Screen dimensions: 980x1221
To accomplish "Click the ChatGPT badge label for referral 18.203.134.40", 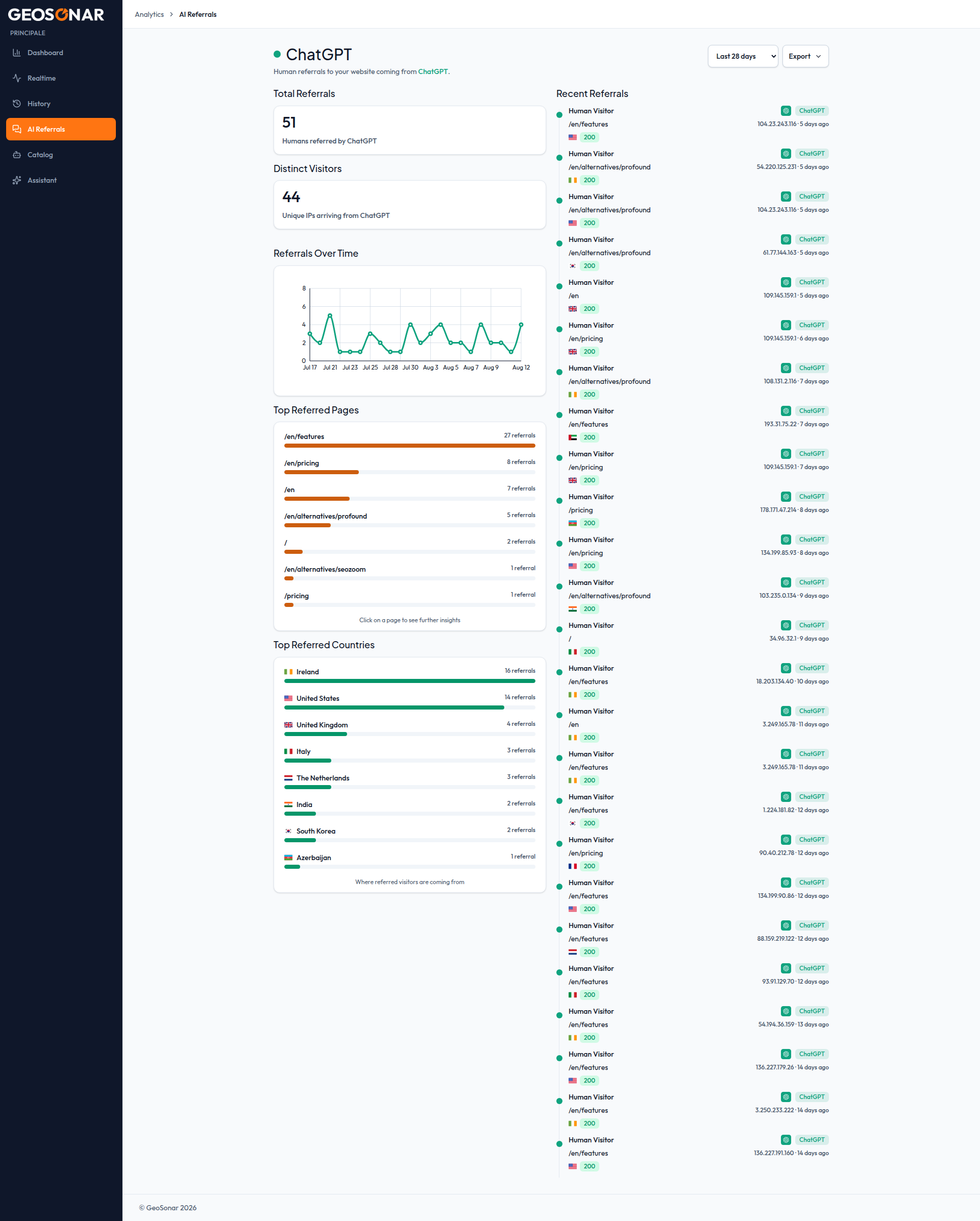I will 811,668.
